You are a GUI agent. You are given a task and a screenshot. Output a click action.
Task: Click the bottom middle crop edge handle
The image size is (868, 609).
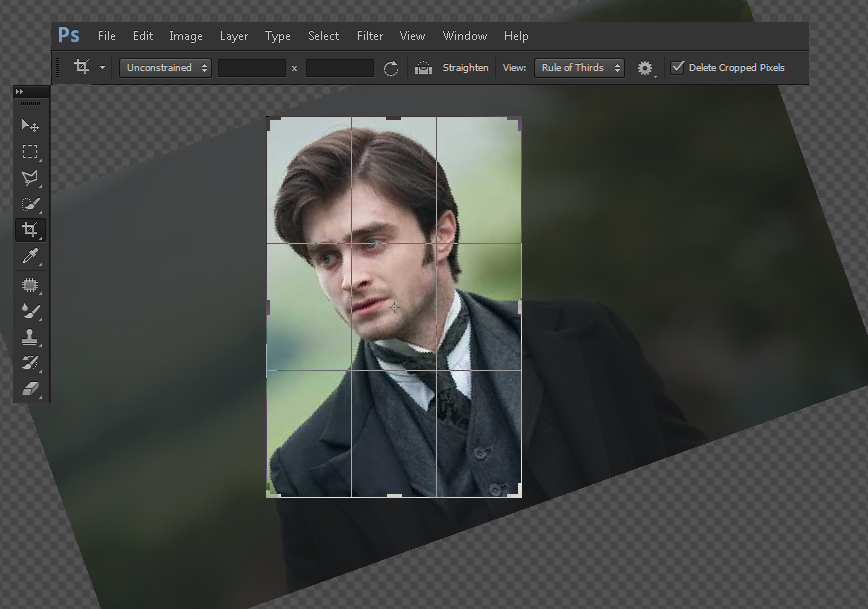coord(394,496)
